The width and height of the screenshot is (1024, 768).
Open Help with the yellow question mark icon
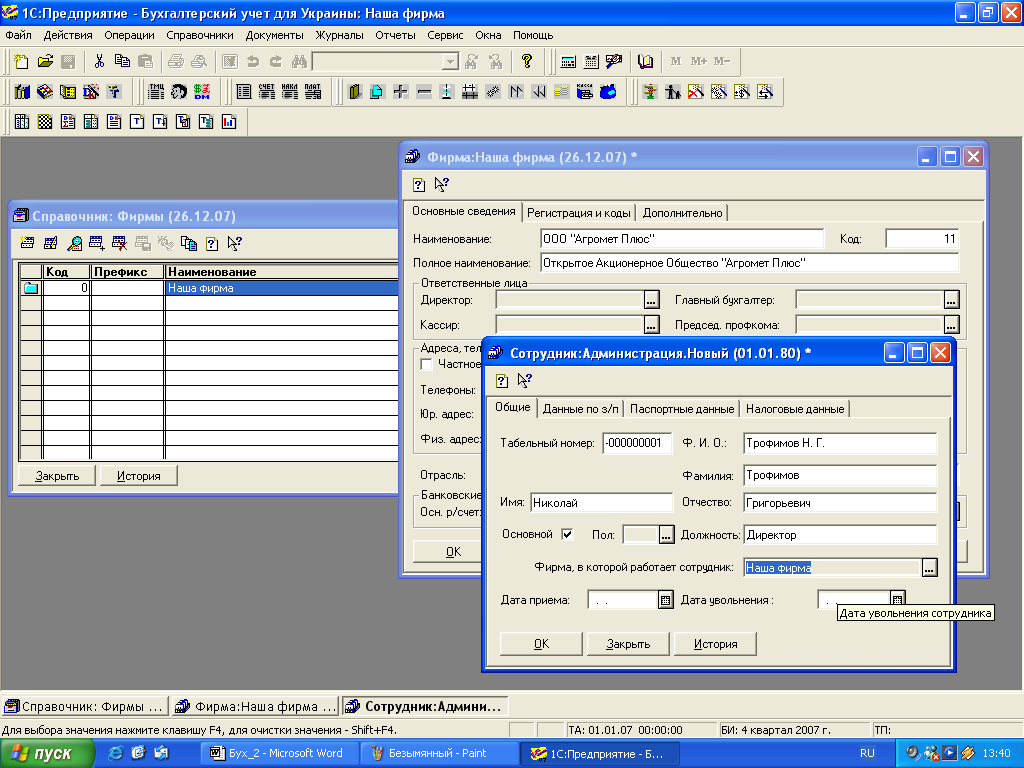[526, 61]
